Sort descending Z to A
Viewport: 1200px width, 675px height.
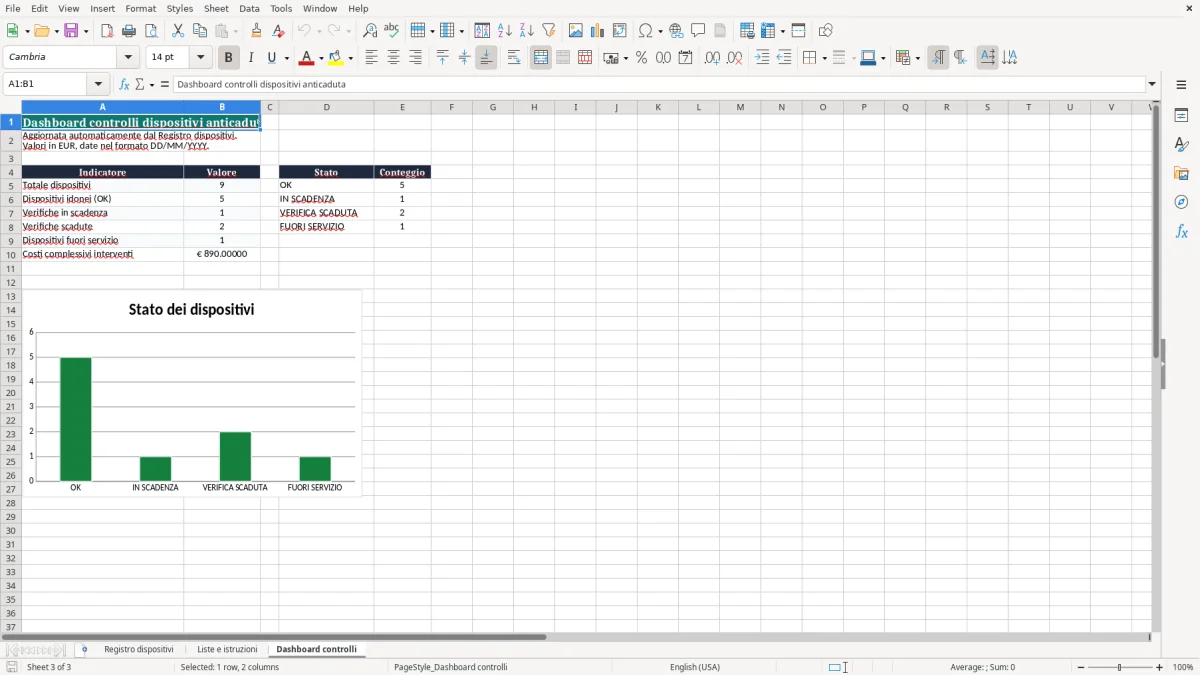(x=527, y=31)
